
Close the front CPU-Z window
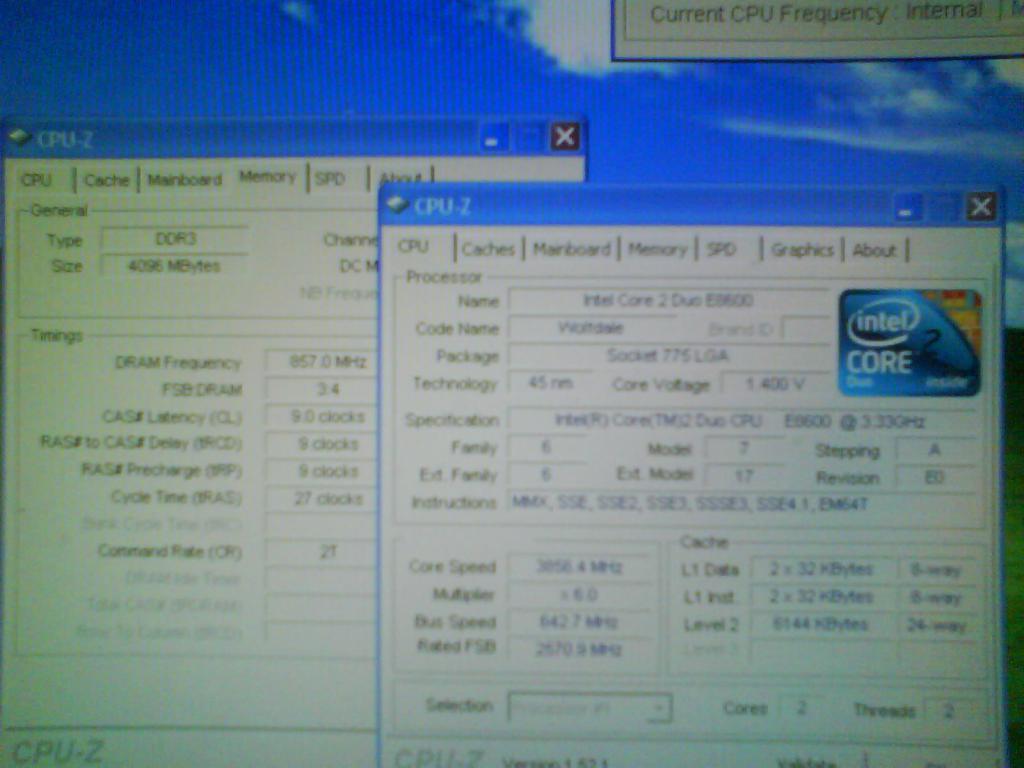click(980, 208)
